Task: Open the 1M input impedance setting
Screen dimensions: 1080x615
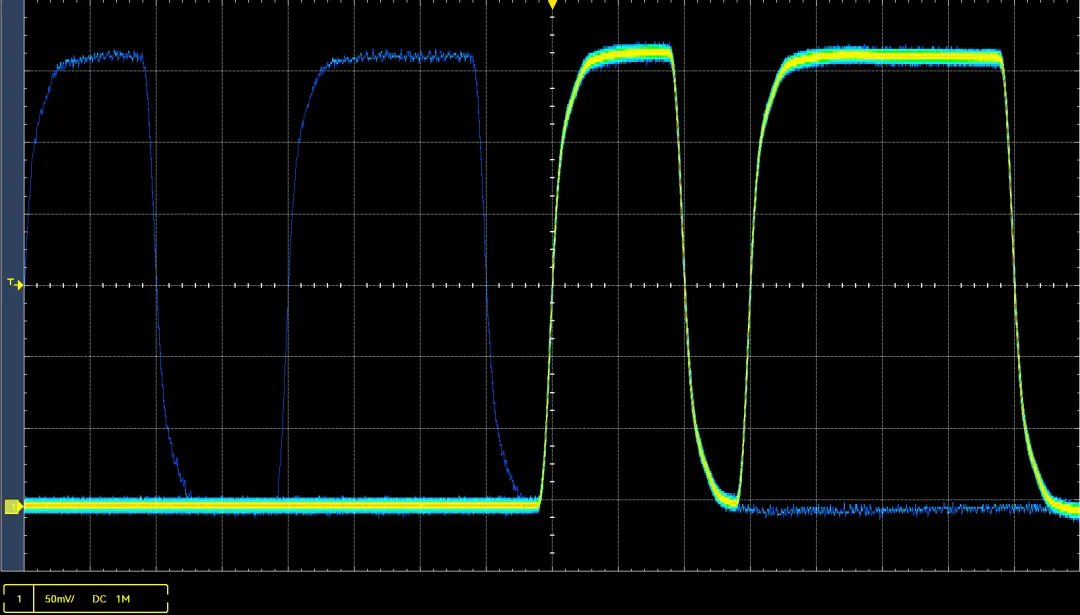Action: [x=123, y=598]
